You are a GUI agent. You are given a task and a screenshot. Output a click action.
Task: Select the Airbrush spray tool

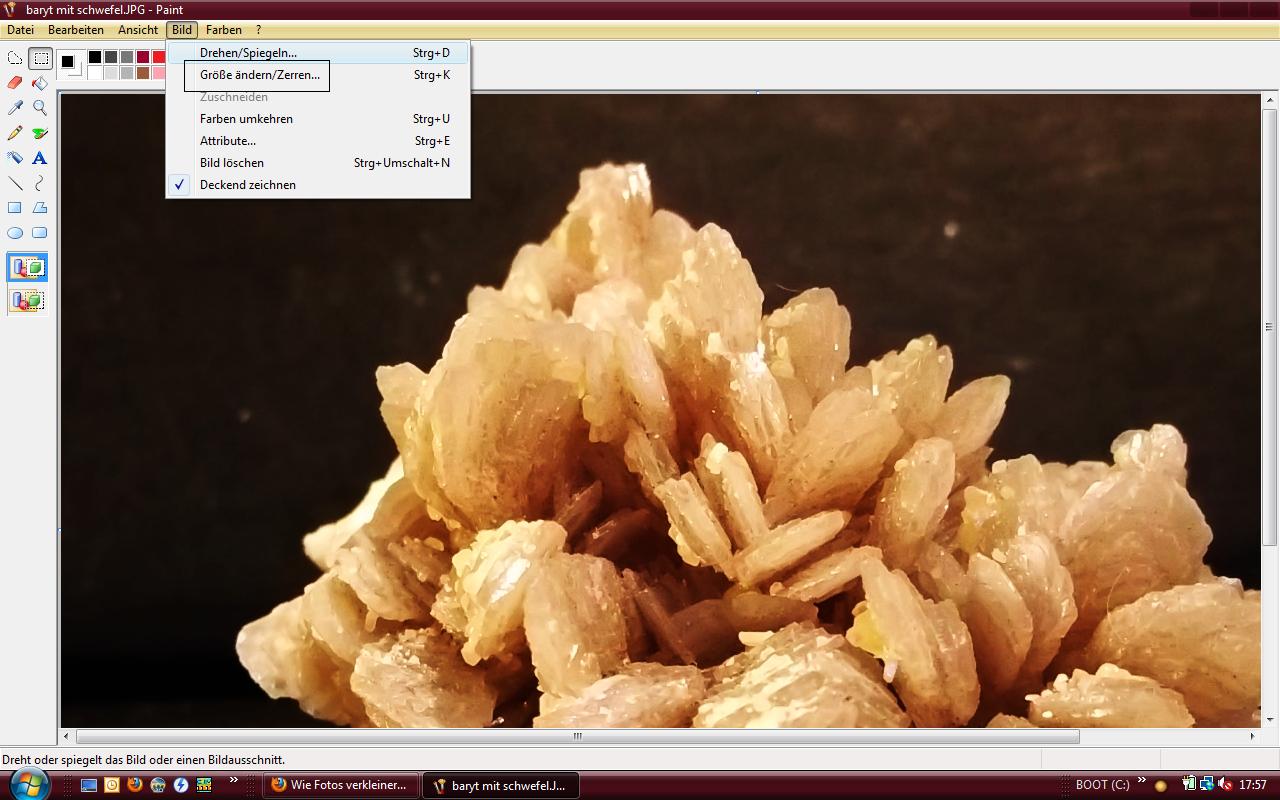[15, 158]
